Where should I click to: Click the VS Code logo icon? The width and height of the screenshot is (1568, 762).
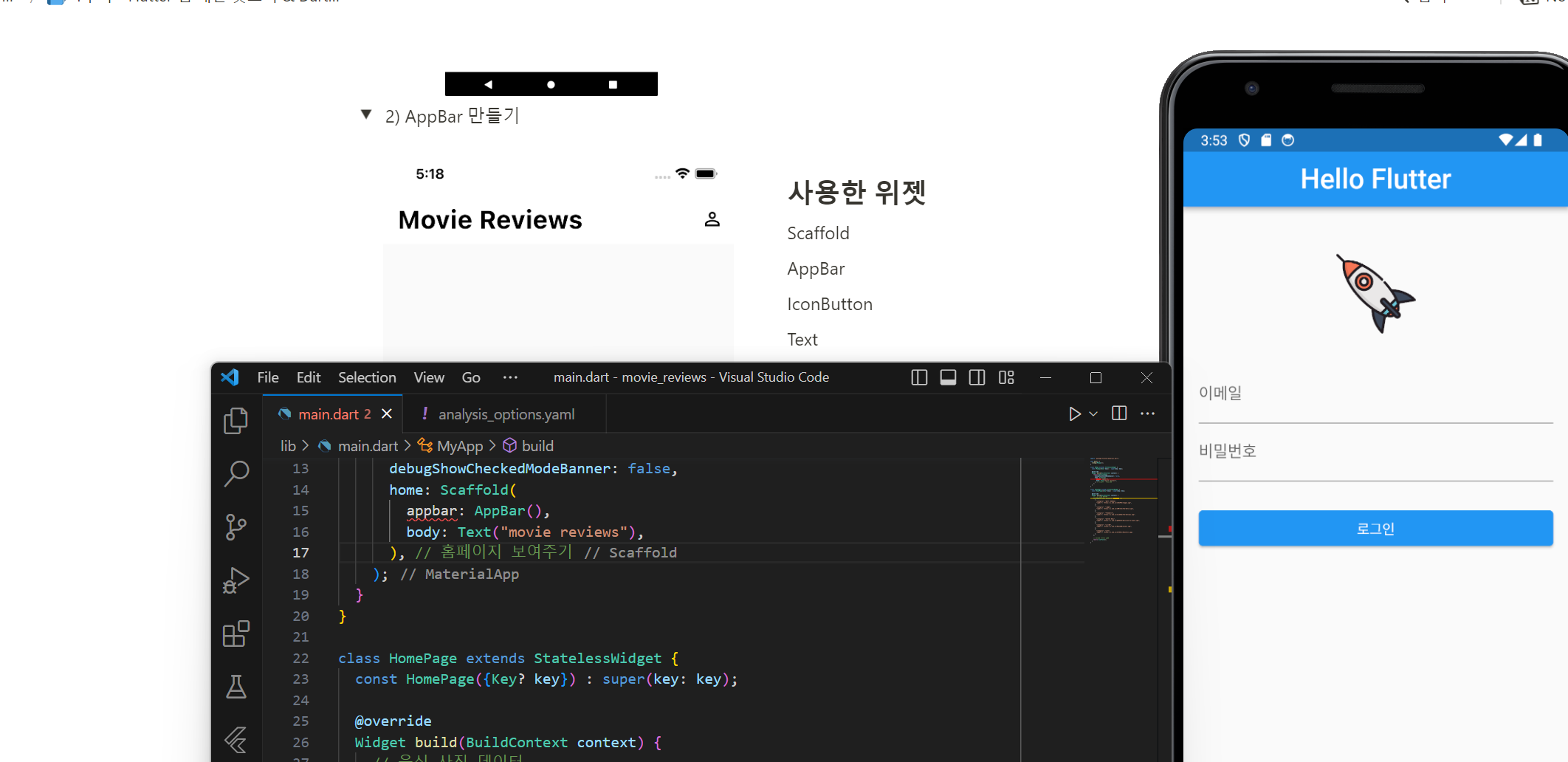[230, 377]
